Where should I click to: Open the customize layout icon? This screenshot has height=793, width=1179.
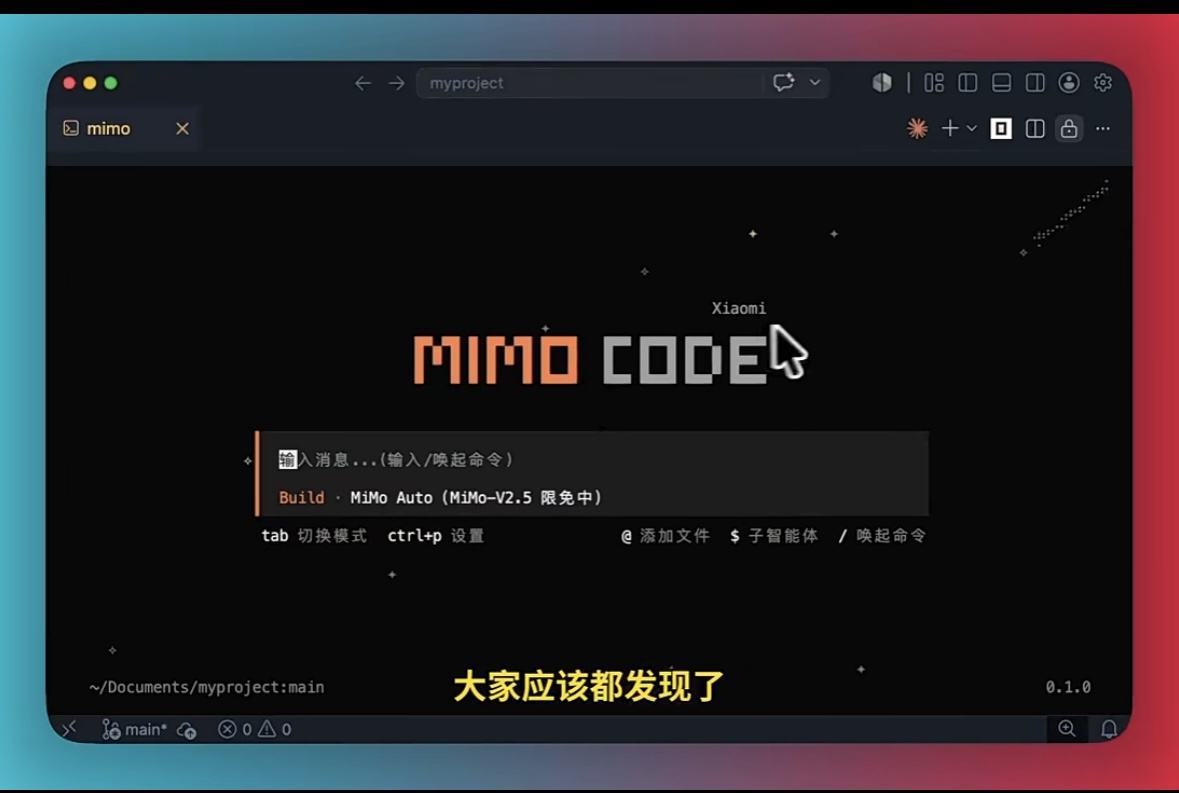(x=934, y=83)
